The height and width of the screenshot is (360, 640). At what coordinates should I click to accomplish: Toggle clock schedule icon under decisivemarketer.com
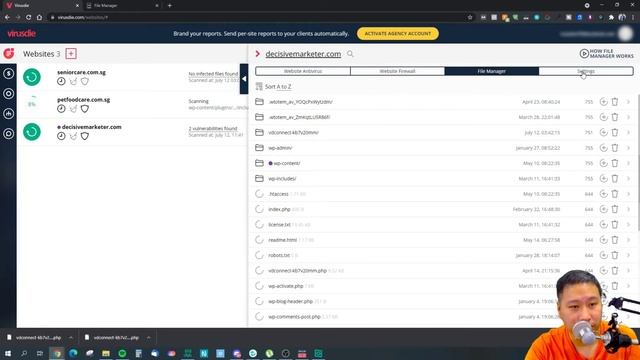[x=61, y=136]
